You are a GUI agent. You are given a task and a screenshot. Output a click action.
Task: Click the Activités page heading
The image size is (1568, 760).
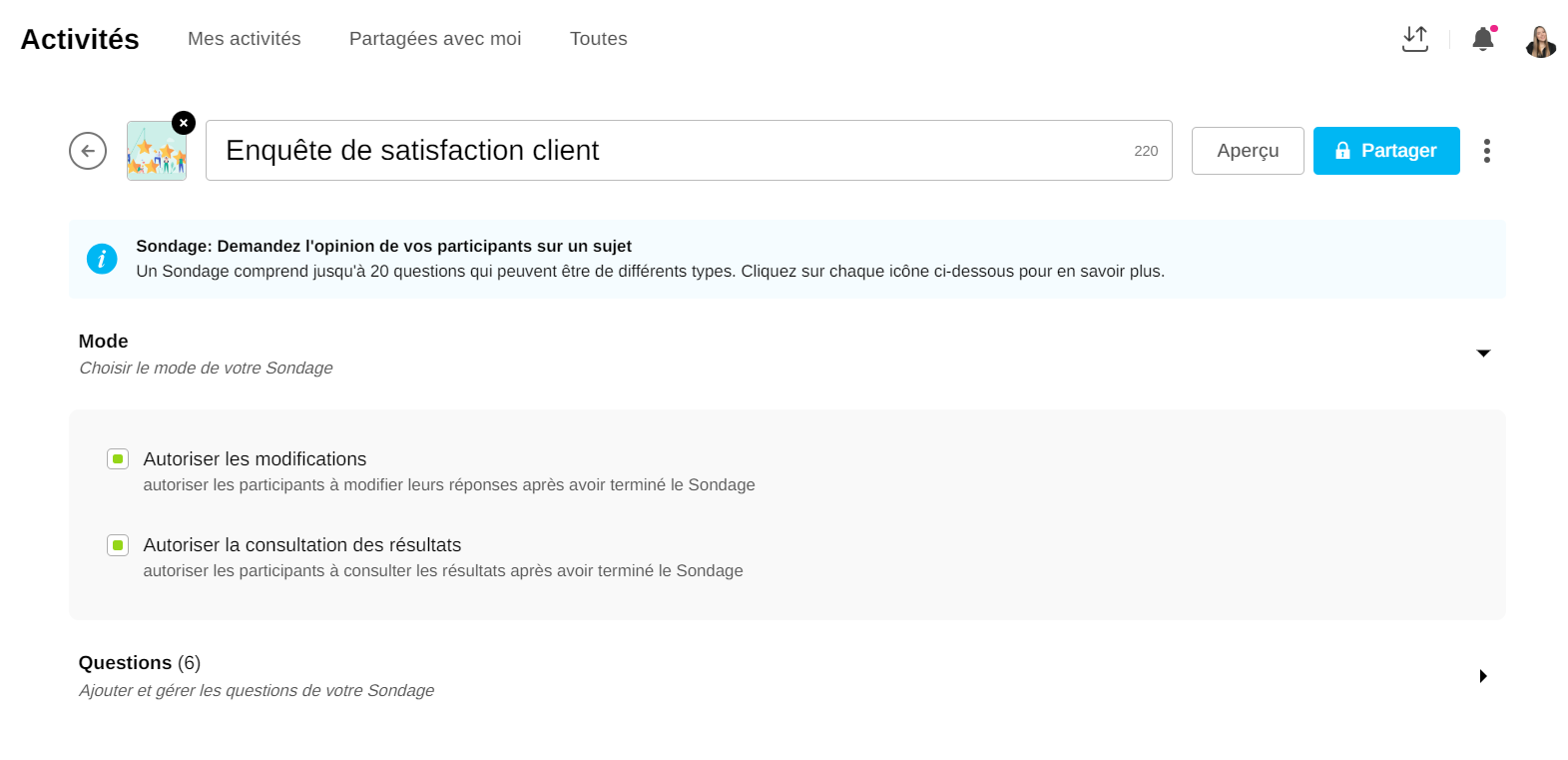(80, 39)
